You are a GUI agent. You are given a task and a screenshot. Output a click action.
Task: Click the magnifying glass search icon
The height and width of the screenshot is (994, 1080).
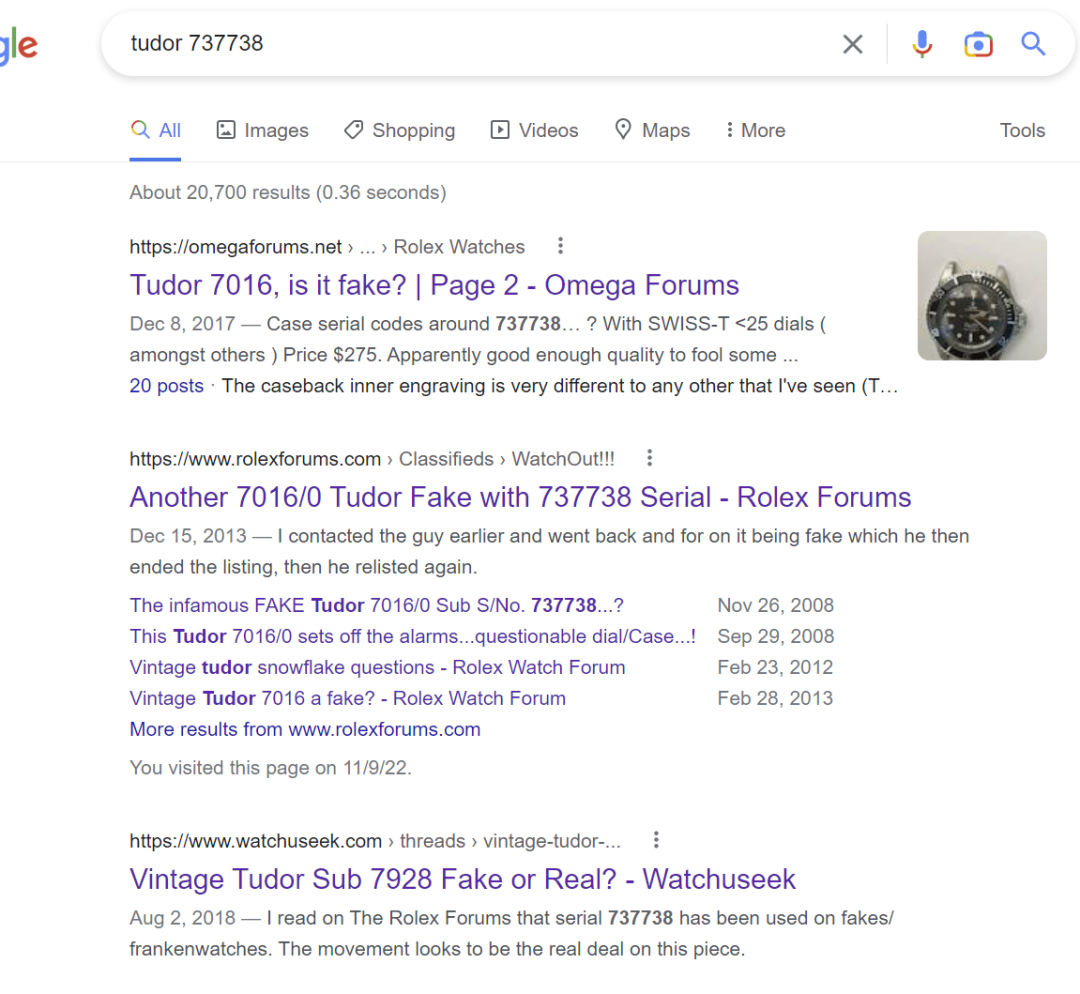[x=1033, y=44]
